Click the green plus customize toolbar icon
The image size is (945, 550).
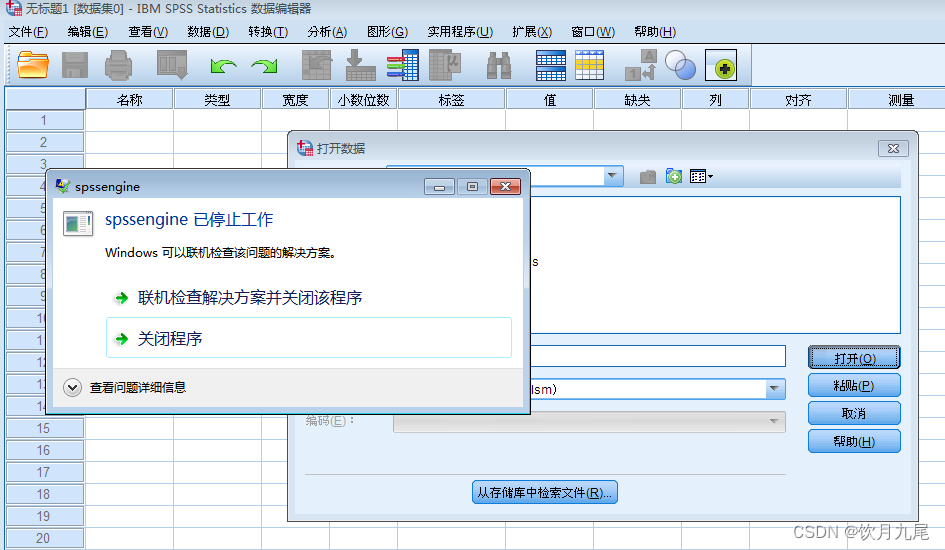pyautogui.click(x=721, y=65)
